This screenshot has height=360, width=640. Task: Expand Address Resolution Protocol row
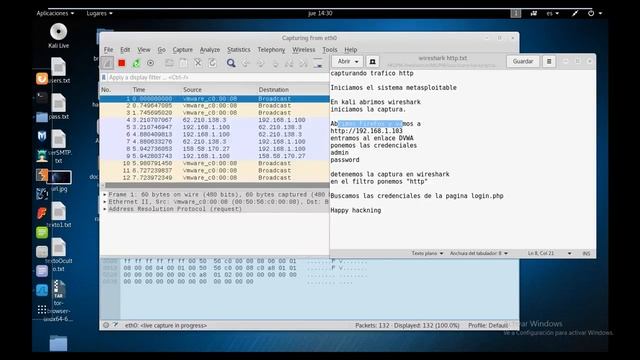(105, 209)
